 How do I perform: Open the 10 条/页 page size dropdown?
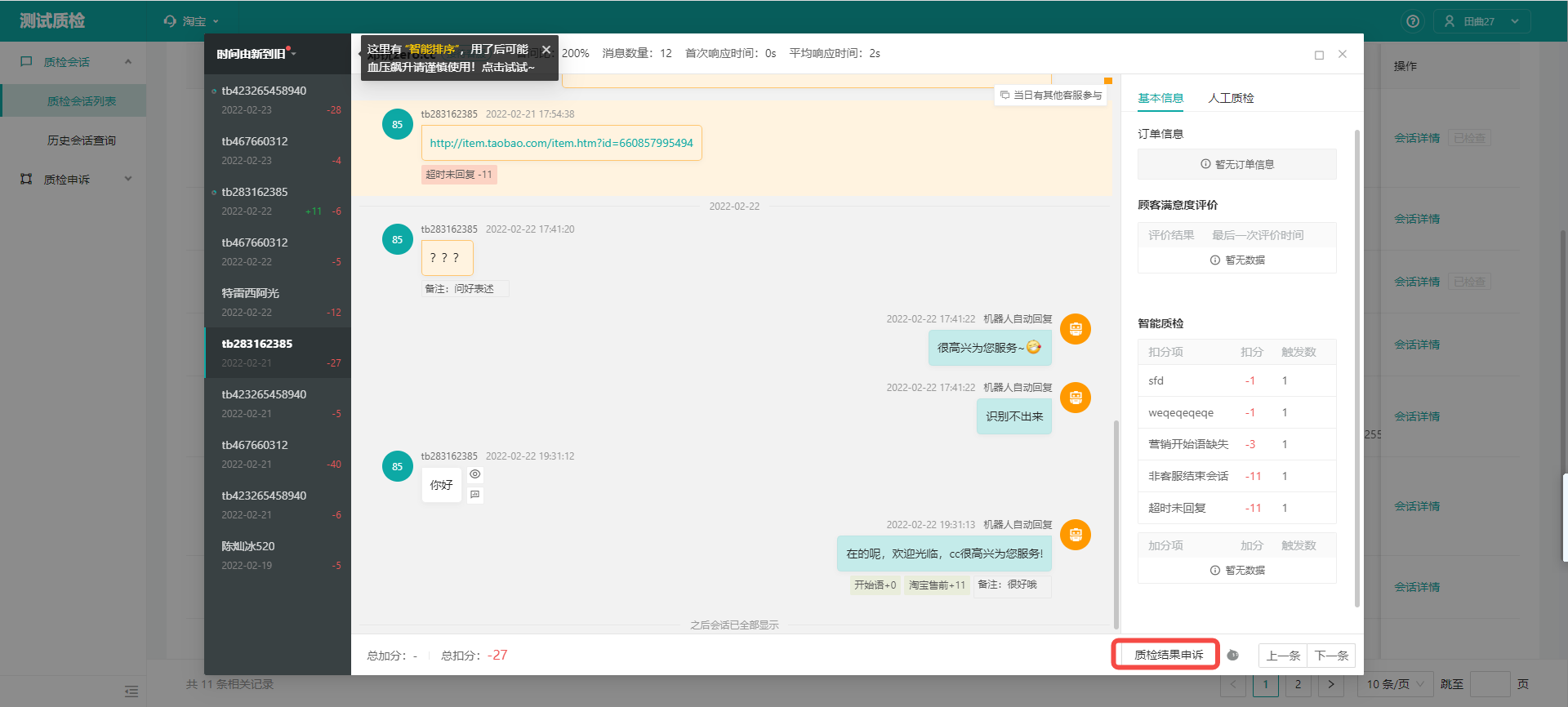(1396, 684)
